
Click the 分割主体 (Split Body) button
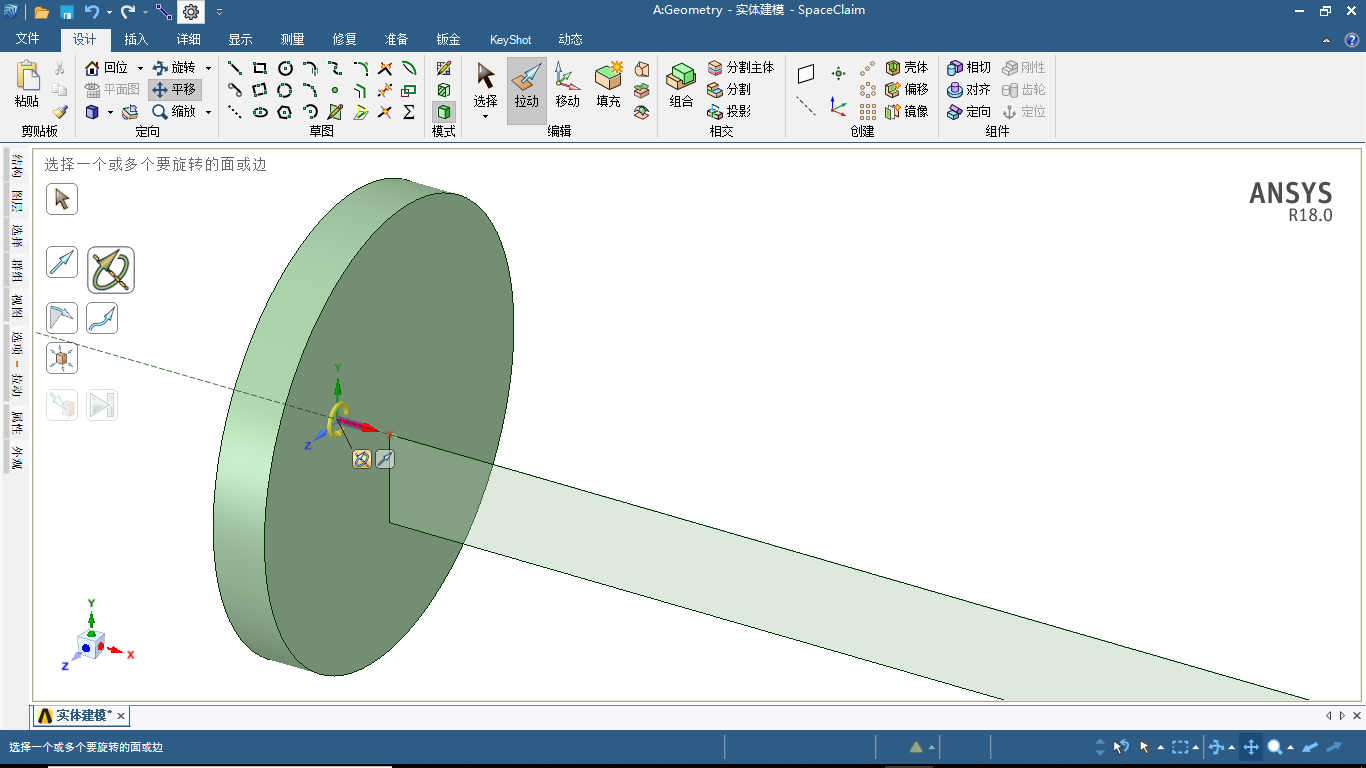[x=740, y=67]
